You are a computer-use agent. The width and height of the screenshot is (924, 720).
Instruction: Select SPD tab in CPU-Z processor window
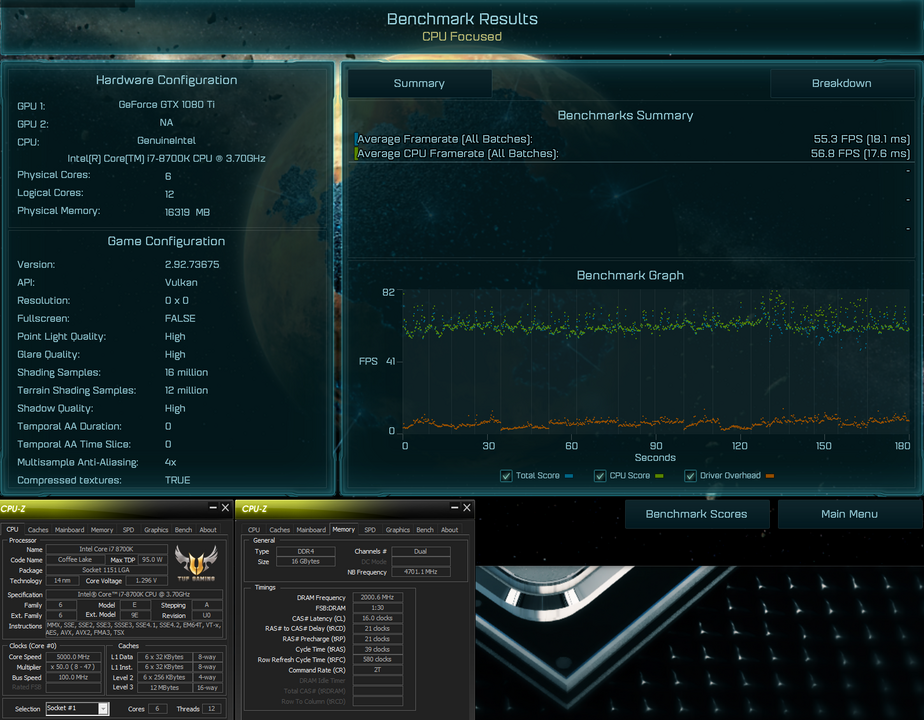(128, 530)
